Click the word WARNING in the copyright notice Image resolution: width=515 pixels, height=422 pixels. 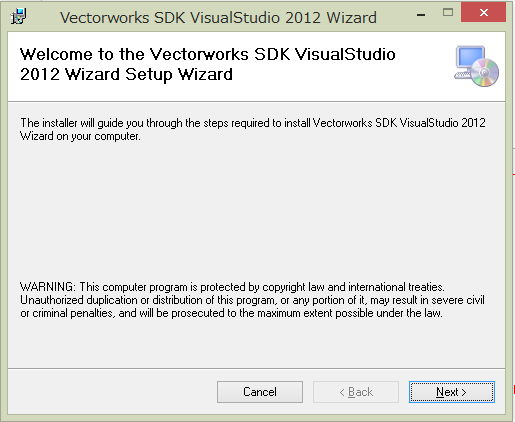click(x=48, y=287)
